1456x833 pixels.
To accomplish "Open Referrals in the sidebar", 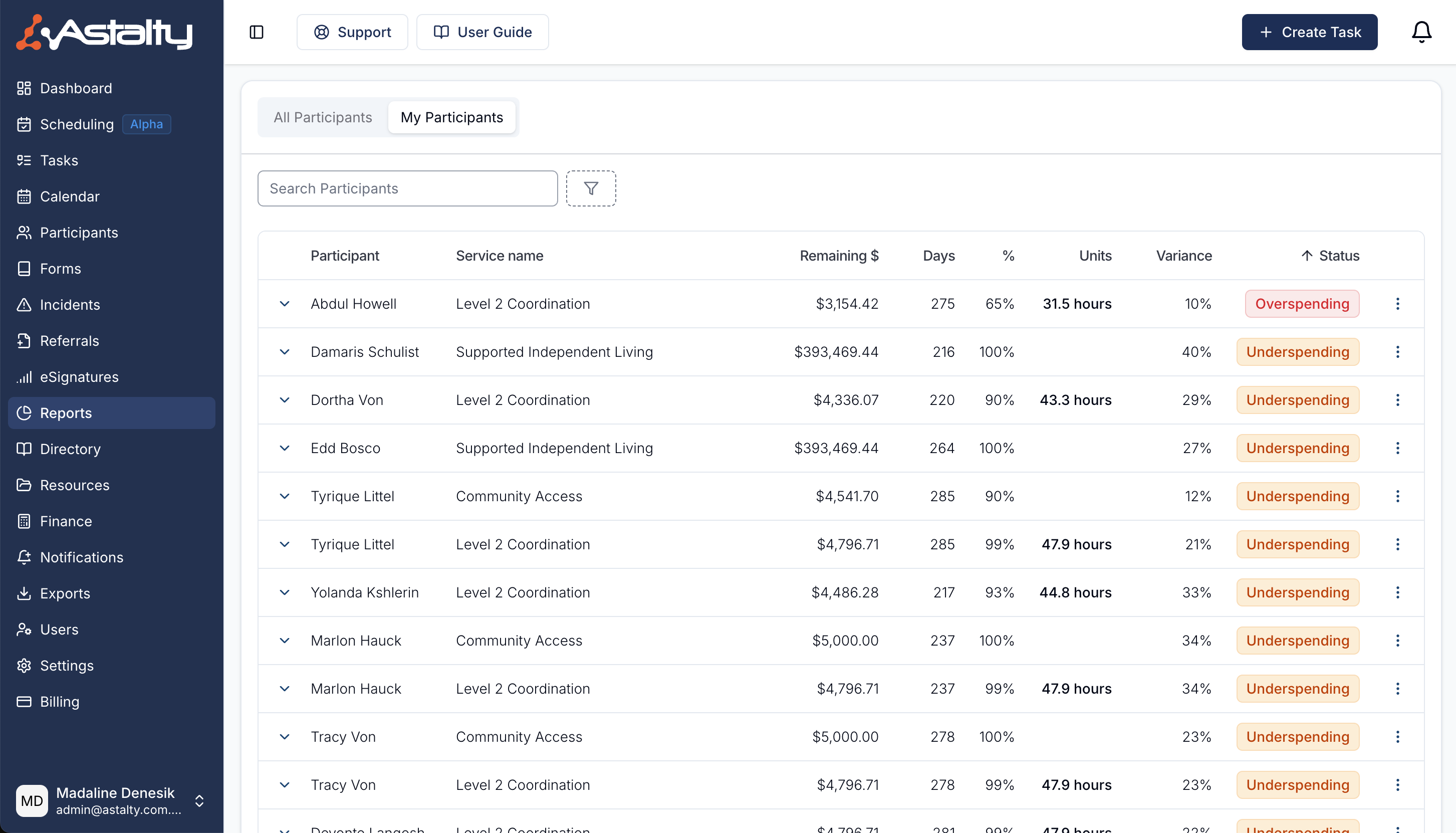I will click(x=112, y=340).
